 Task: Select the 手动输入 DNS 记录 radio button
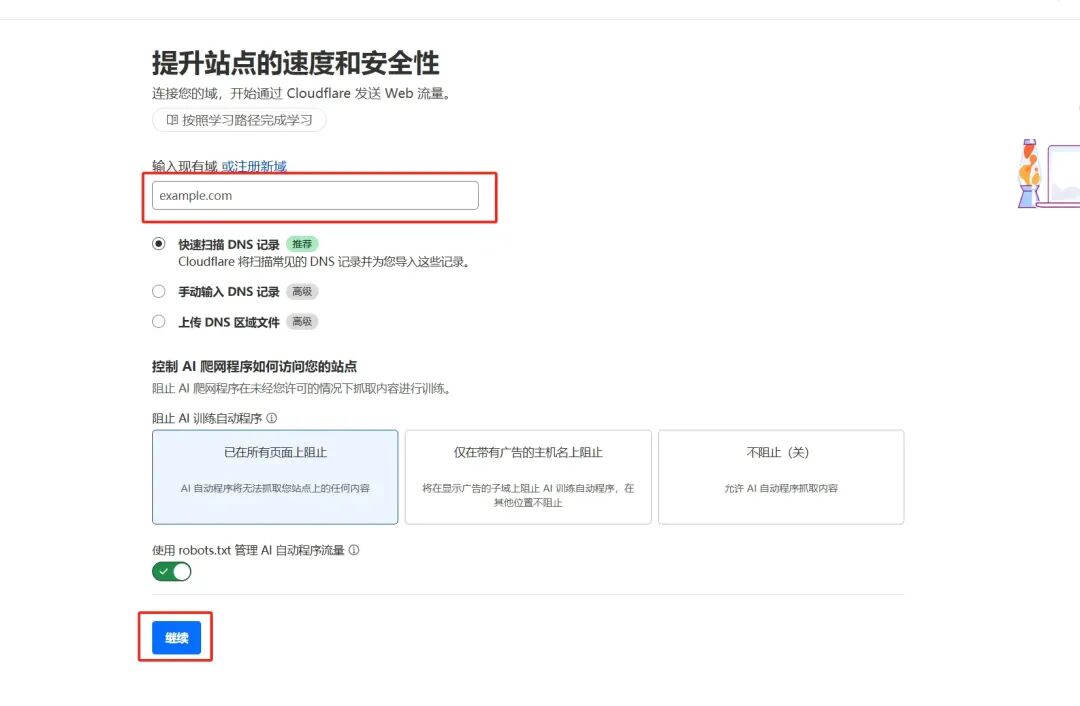point(159,291)
